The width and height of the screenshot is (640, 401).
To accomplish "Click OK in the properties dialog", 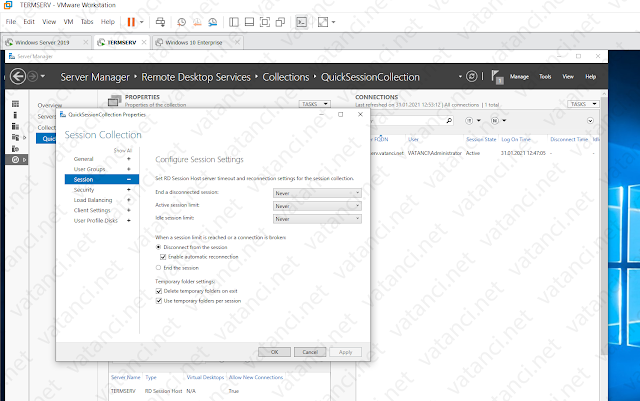I will 274,352.
